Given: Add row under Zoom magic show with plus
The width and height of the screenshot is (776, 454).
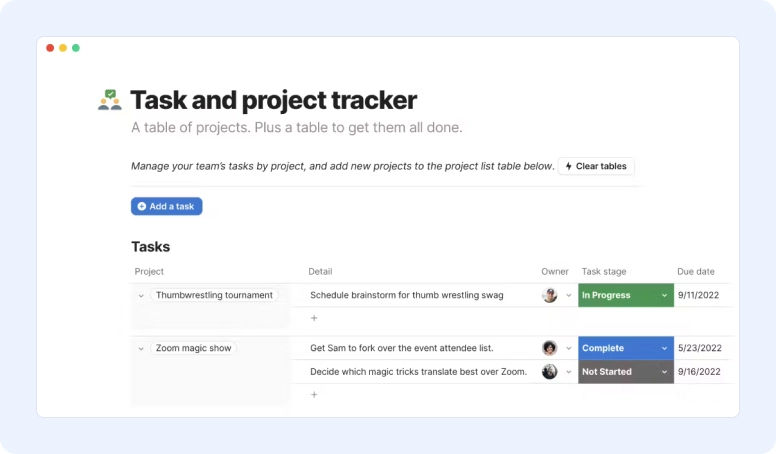Looking at the screenshot, I should (x=314, y=395).
